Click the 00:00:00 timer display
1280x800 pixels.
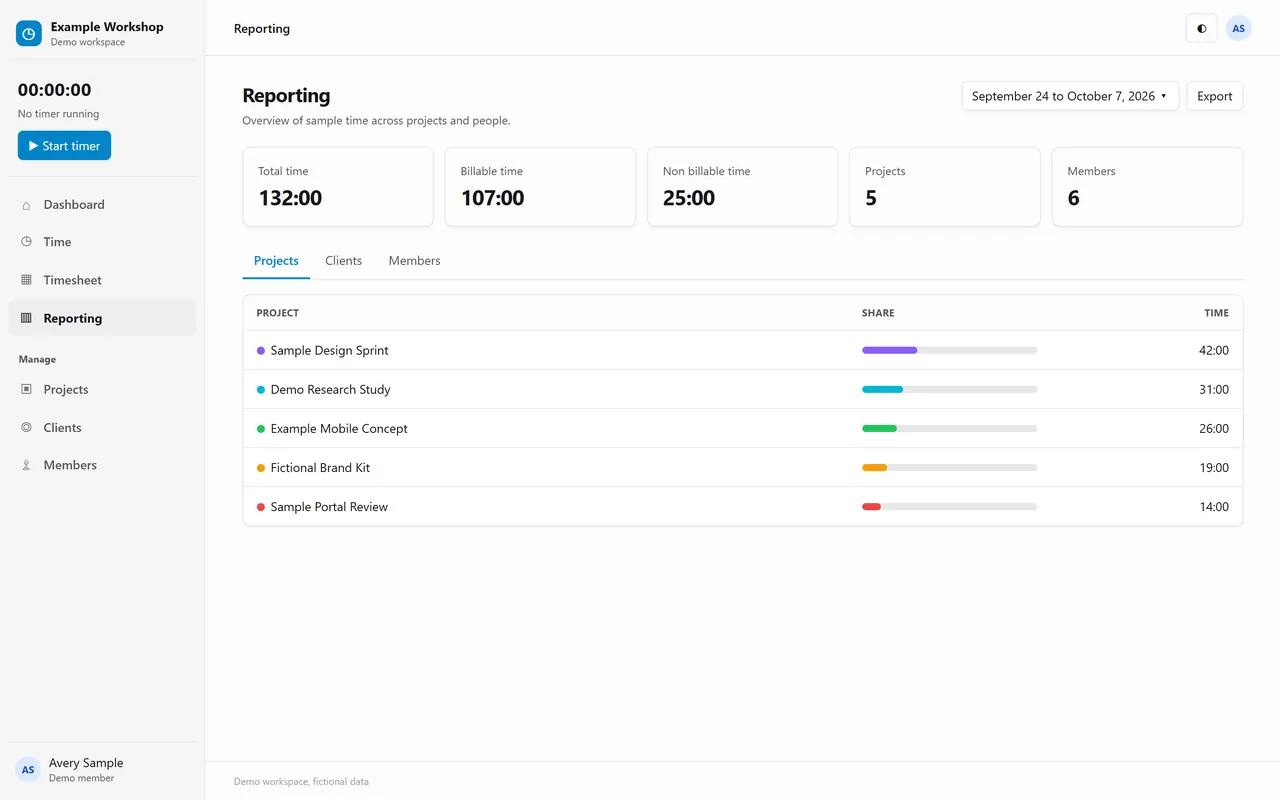tap(54, 90)
